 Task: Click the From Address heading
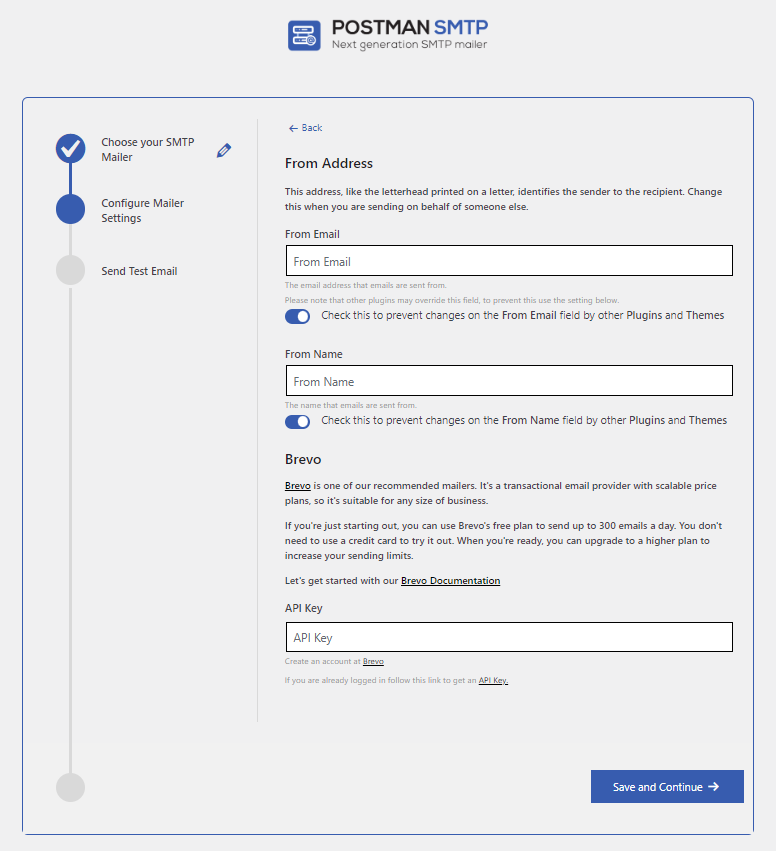(x=329, y=163)
